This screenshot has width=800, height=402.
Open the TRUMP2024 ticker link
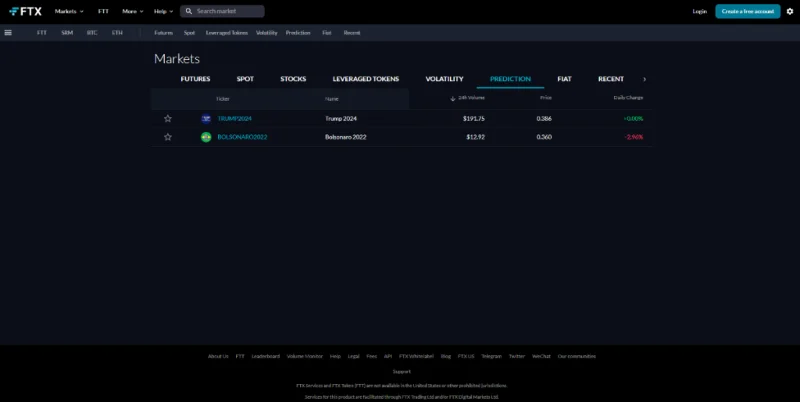[235, 118]
